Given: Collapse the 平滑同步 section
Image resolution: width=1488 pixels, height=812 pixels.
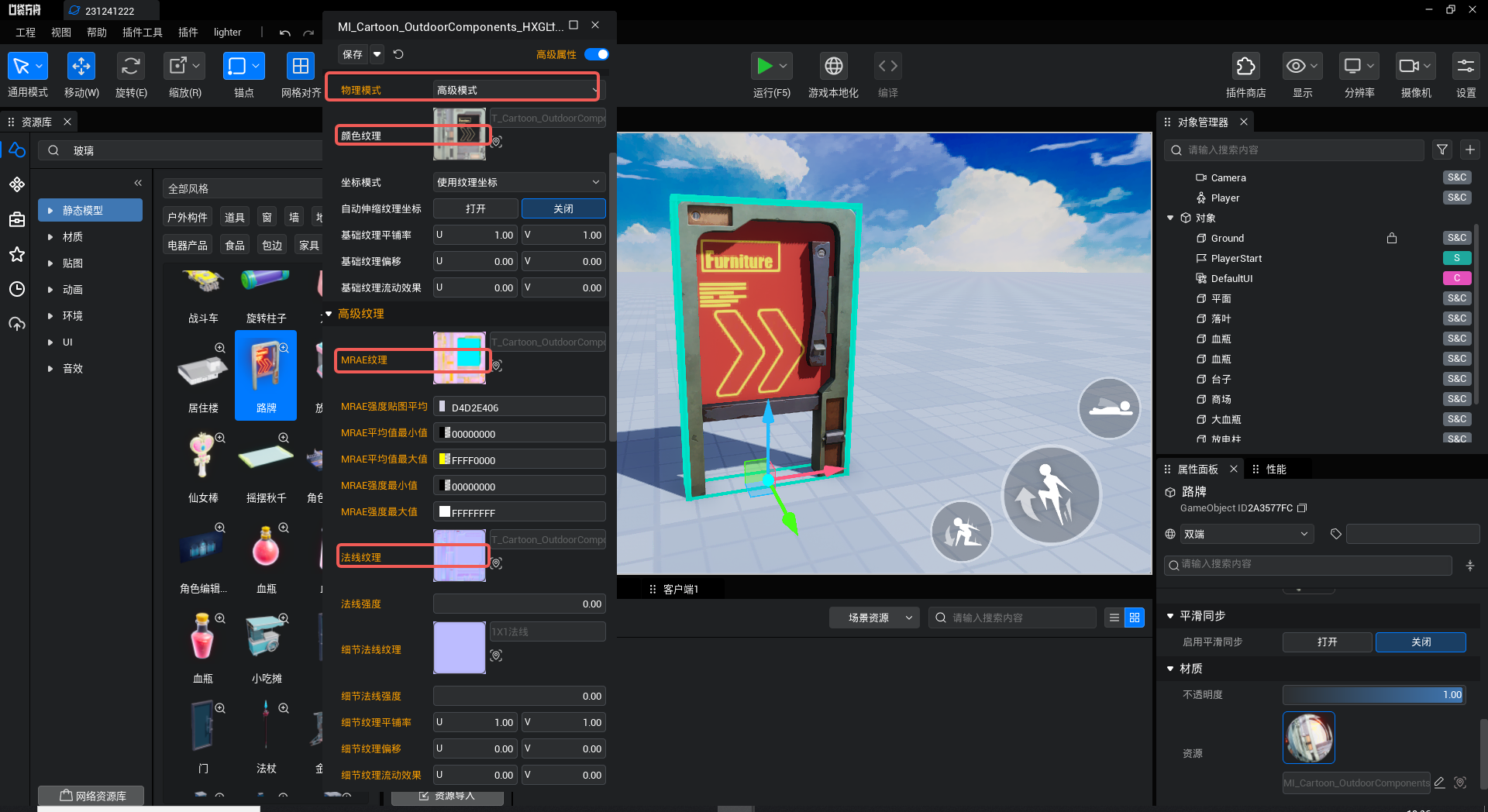Looking at the screenshot, I should pos(1170,615).
